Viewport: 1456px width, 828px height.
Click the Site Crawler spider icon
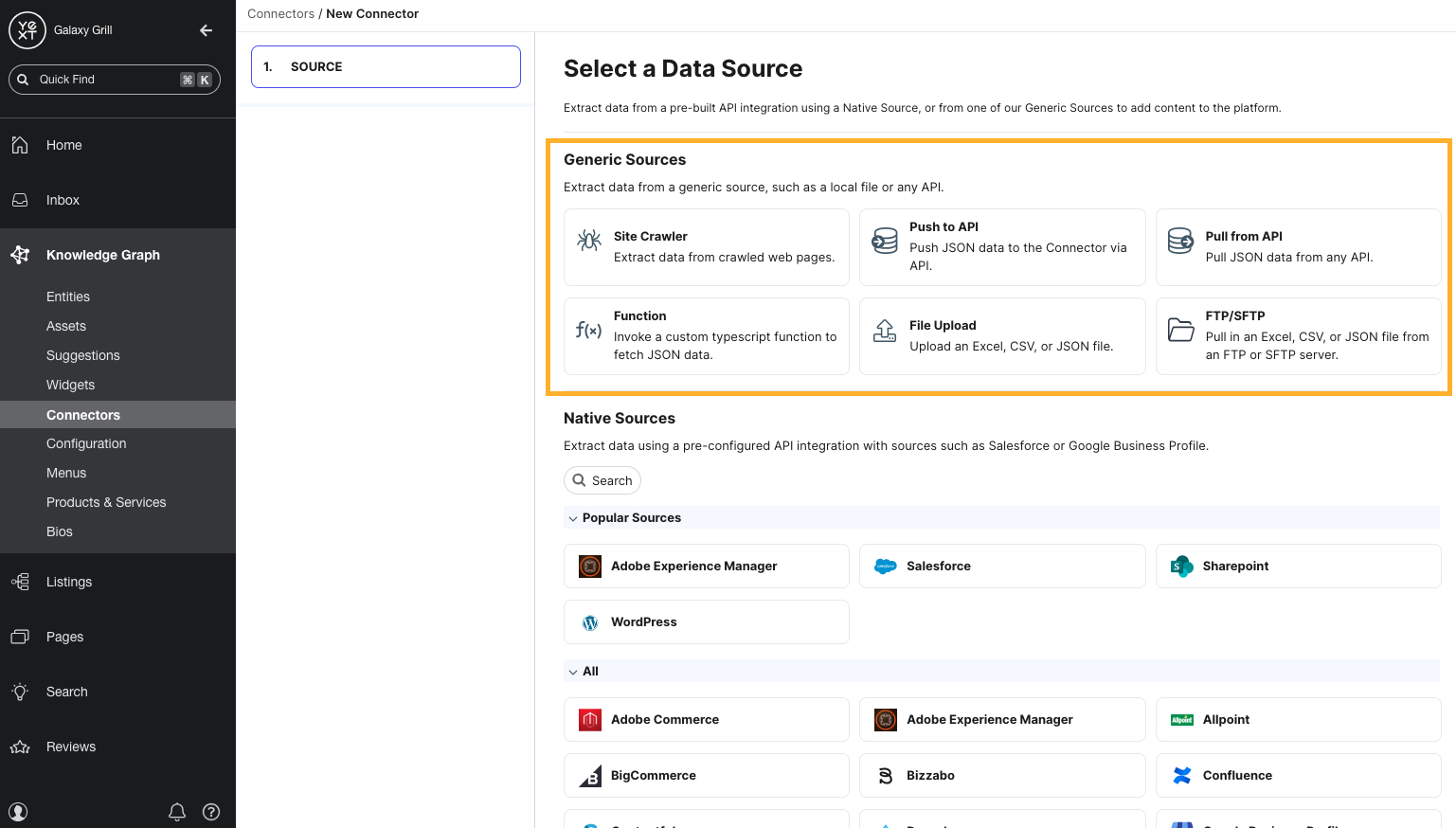589,241
